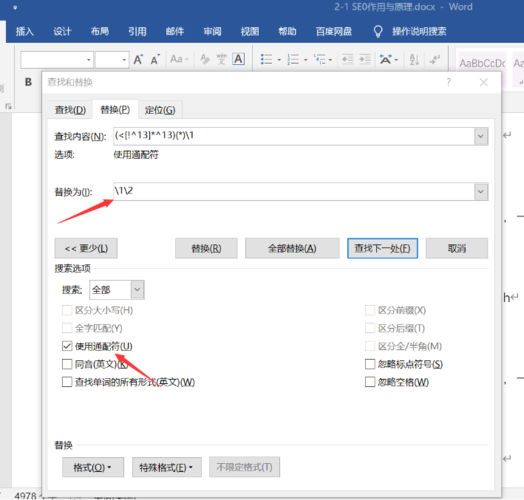This screenshot has height=500, width=524.
Task: Open the 引用 ribbon tab
Action: pyautogui.click(x=137, y=31)
